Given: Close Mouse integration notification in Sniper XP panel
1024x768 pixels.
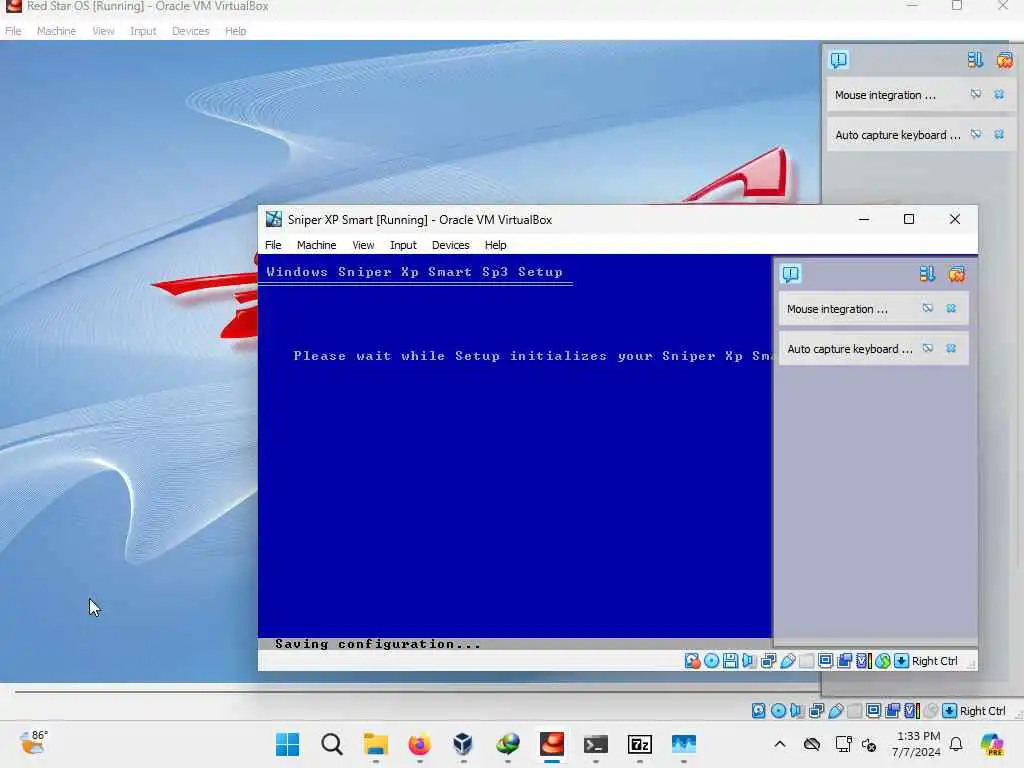Looking at the screenshot, I should pyautogui.click(x=951, y=308).
